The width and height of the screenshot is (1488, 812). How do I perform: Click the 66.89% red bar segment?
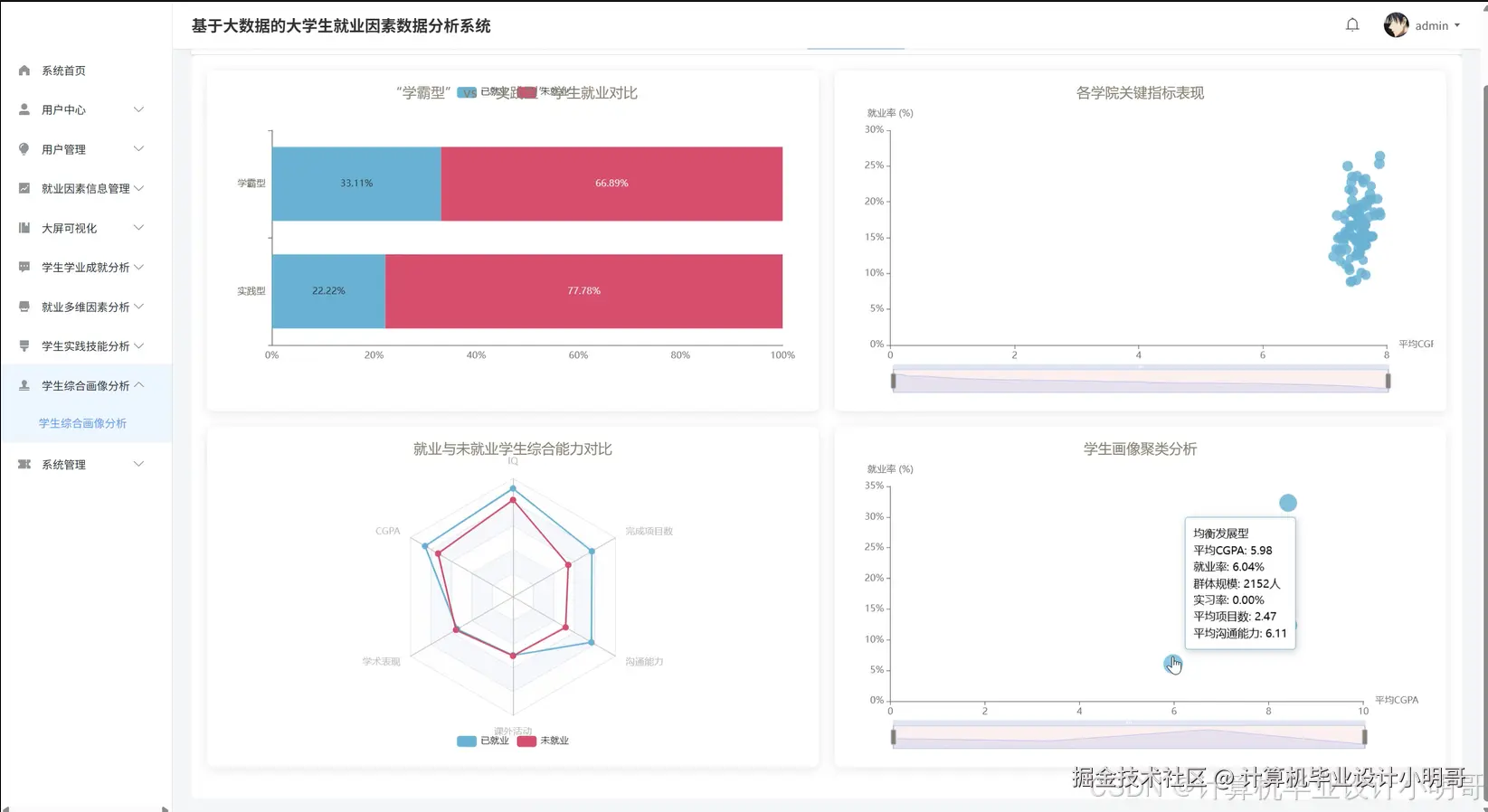click(611, 184)
